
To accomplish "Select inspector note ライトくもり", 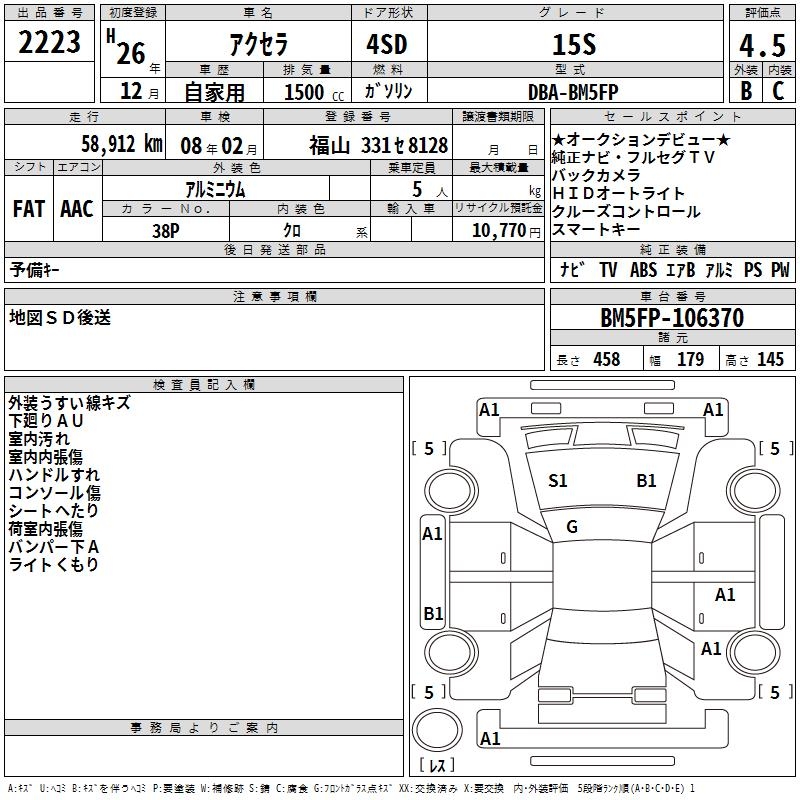I will (x=54, y=564).
